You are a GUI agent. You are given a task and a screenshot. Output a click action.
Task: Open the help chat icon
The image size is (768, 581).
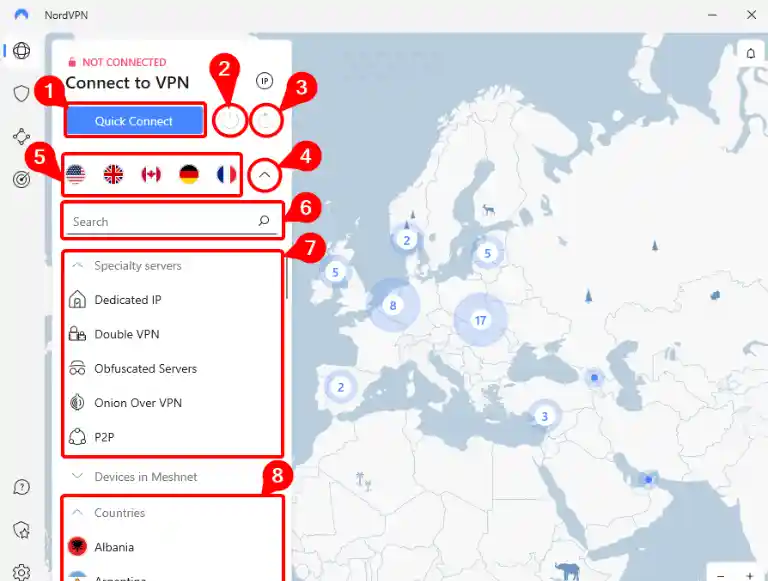click(x=22, y=487)
